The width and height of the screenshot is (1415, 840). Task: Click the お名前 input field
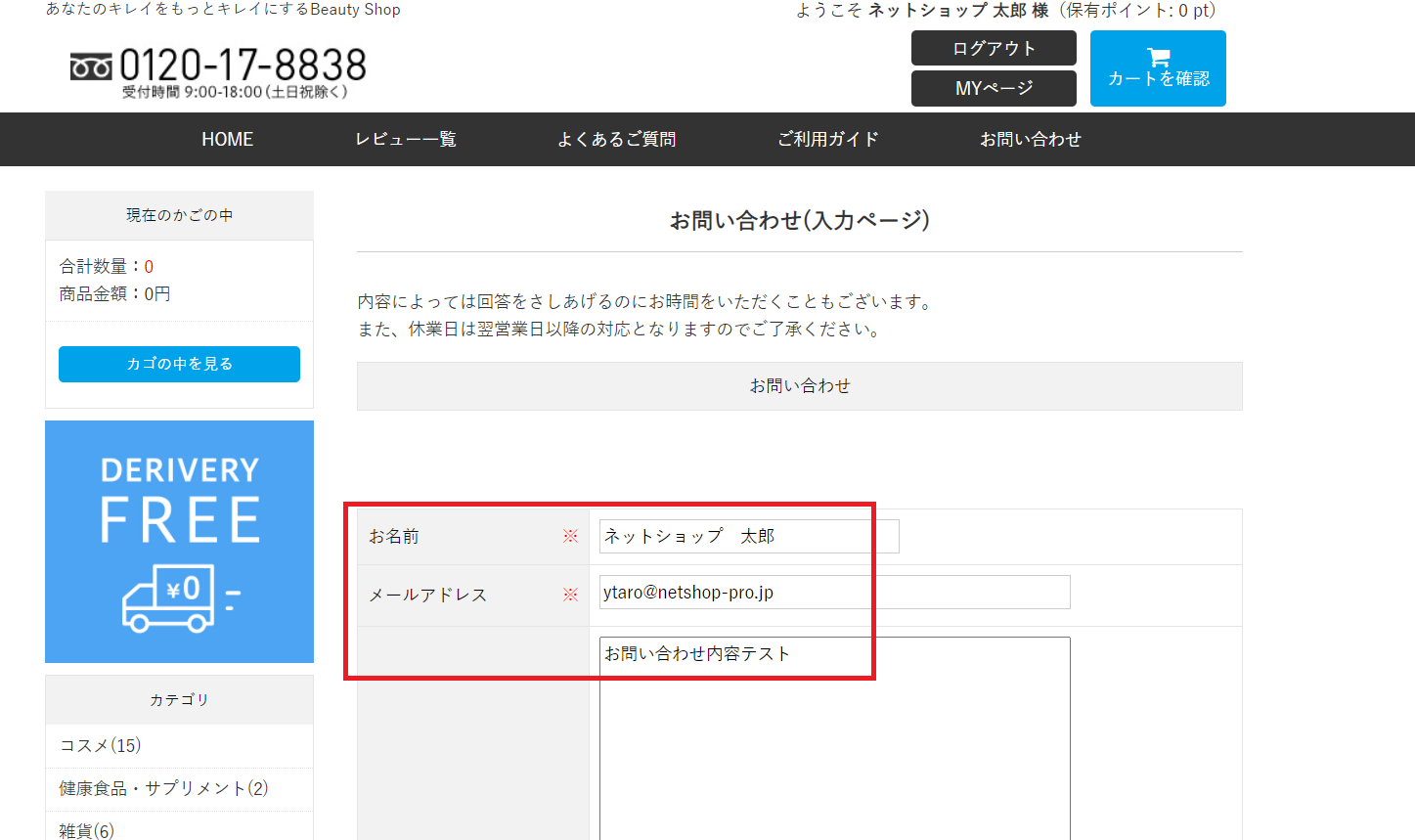(x=748, y=536)
